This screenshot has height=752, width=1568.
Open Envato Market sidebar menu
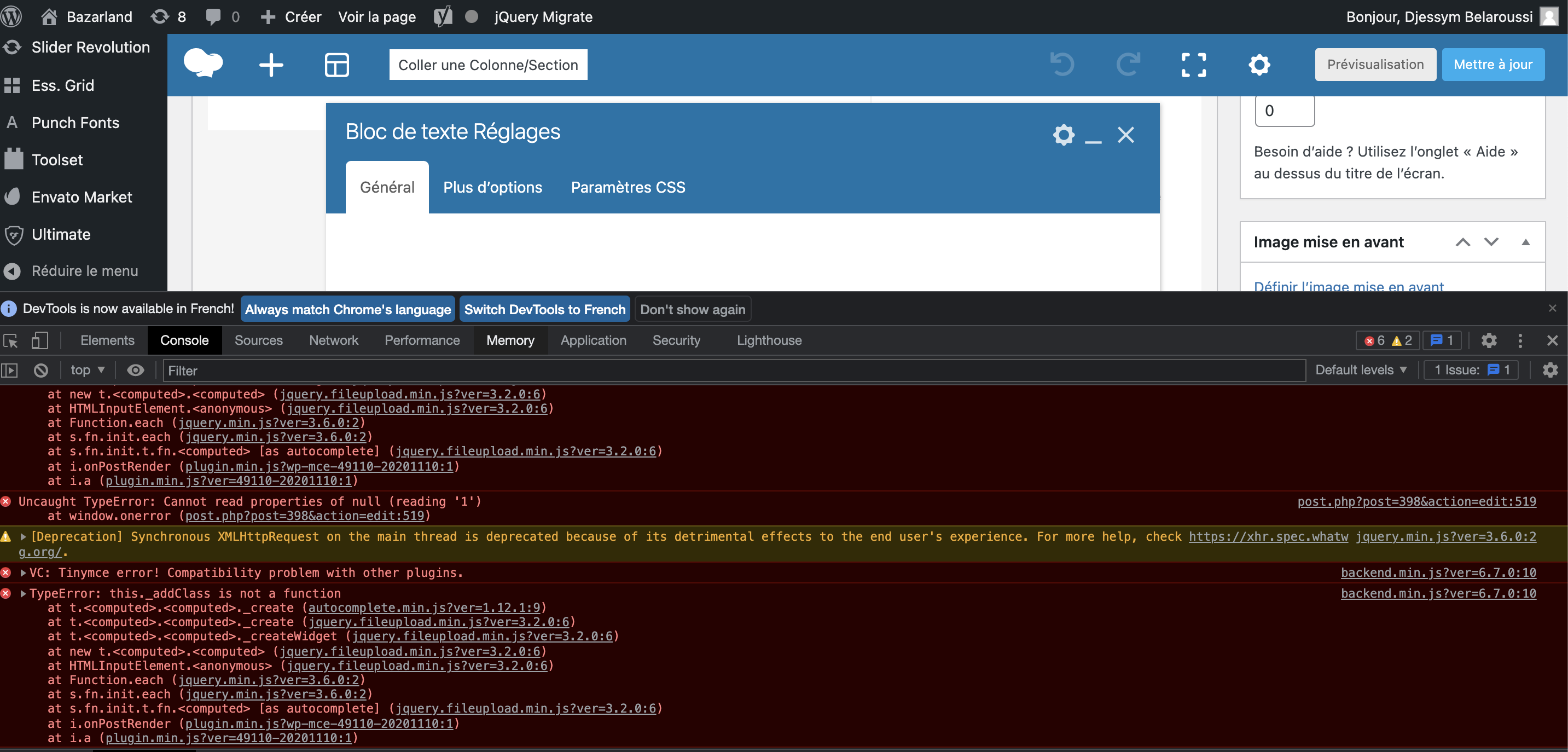(83, 196)
